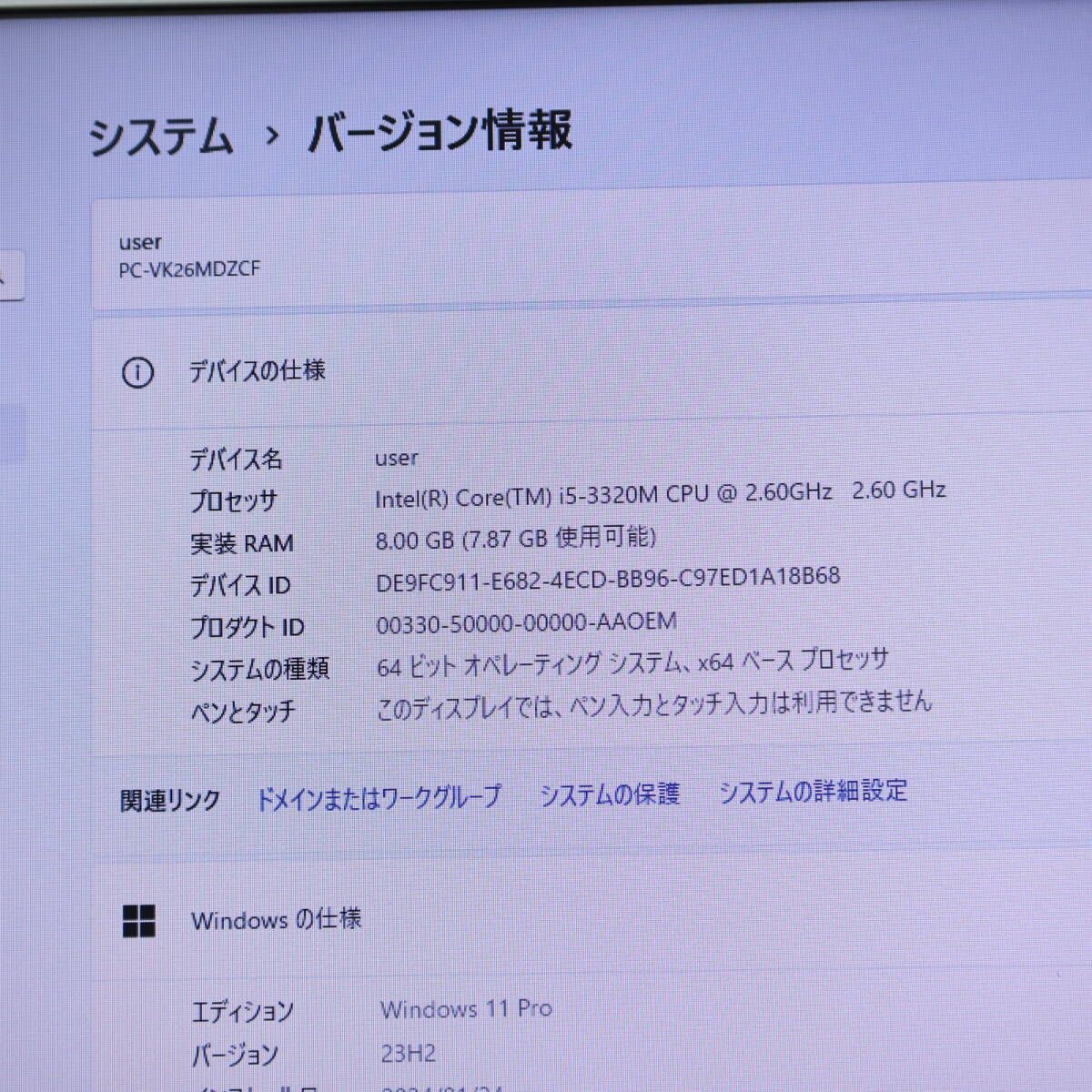Viewport: 1092px width, 1092px height.
Task: Click the Windows 11 Pro edition value
Action: click(x=467, y=1009)
